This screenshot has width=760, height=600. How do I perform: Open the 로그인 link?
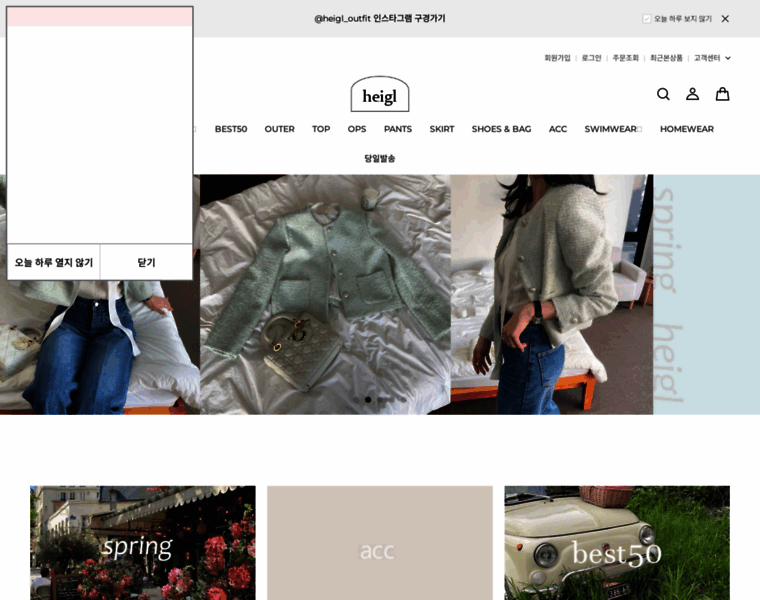591,58
